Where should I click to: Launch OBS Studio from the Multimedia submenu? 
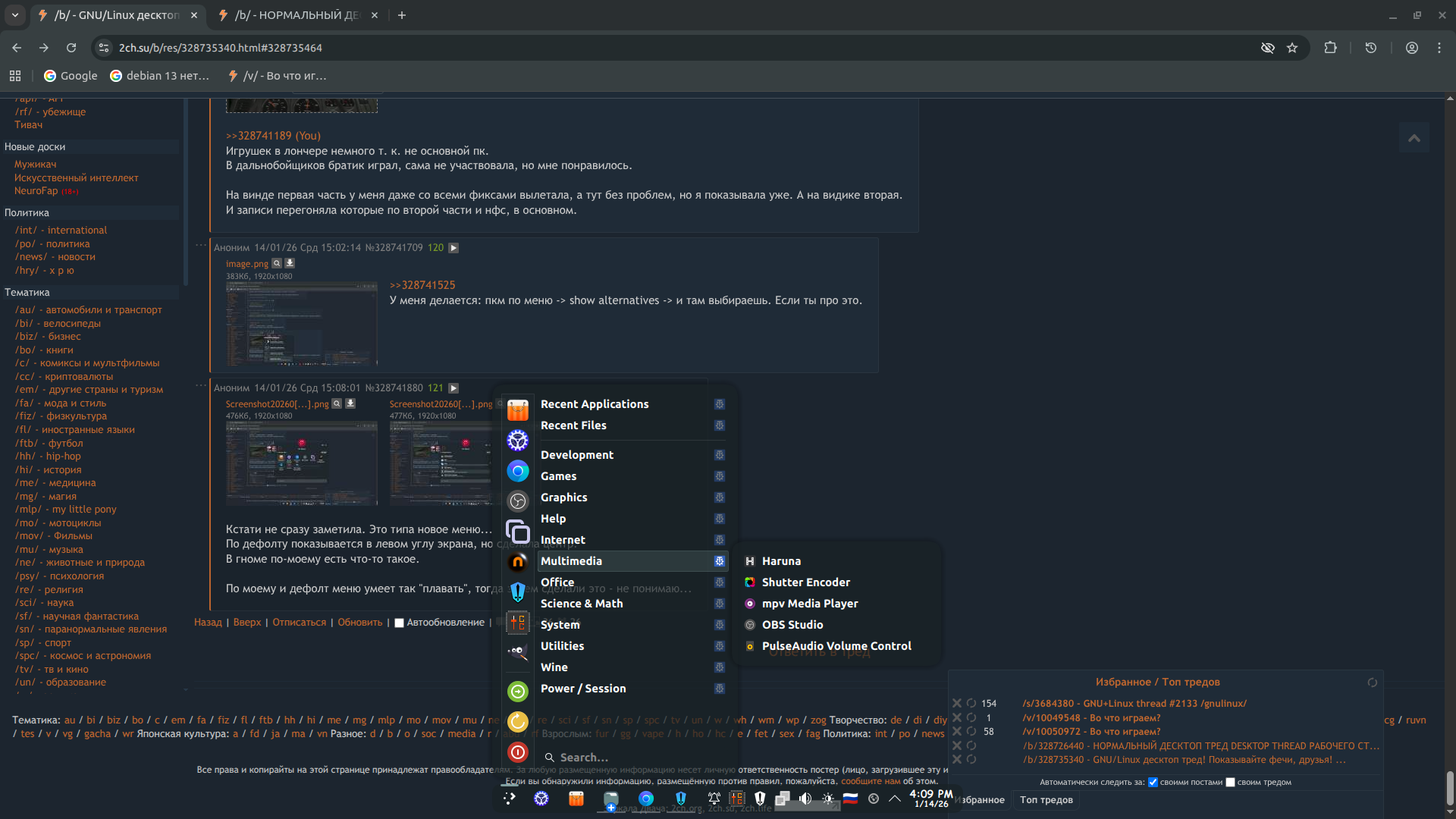click(x=792, y=625)
